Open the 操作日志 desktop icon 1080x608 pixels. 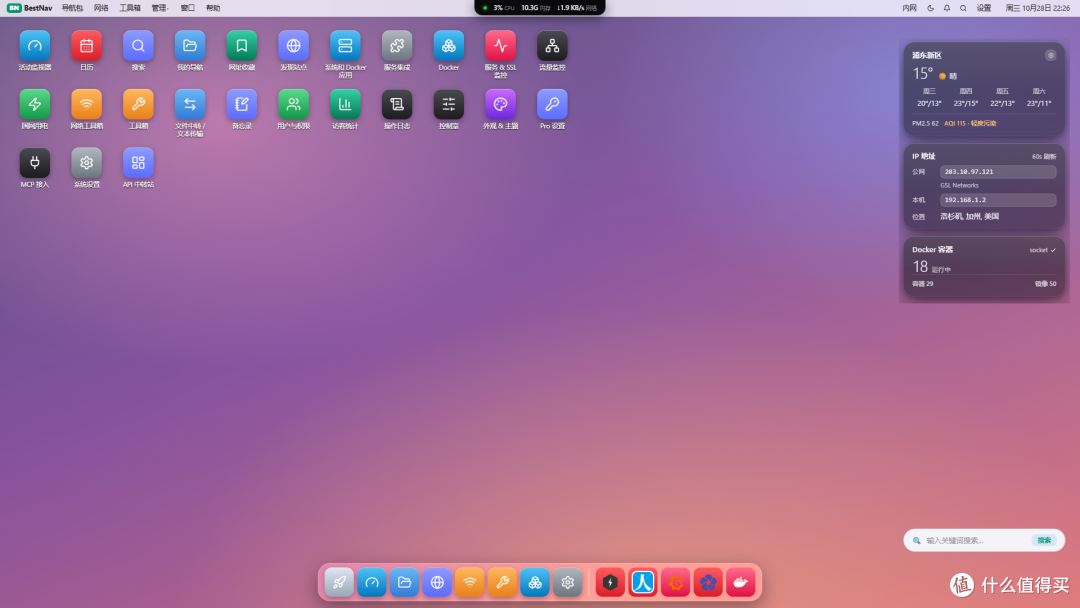[x=397, y=105]
